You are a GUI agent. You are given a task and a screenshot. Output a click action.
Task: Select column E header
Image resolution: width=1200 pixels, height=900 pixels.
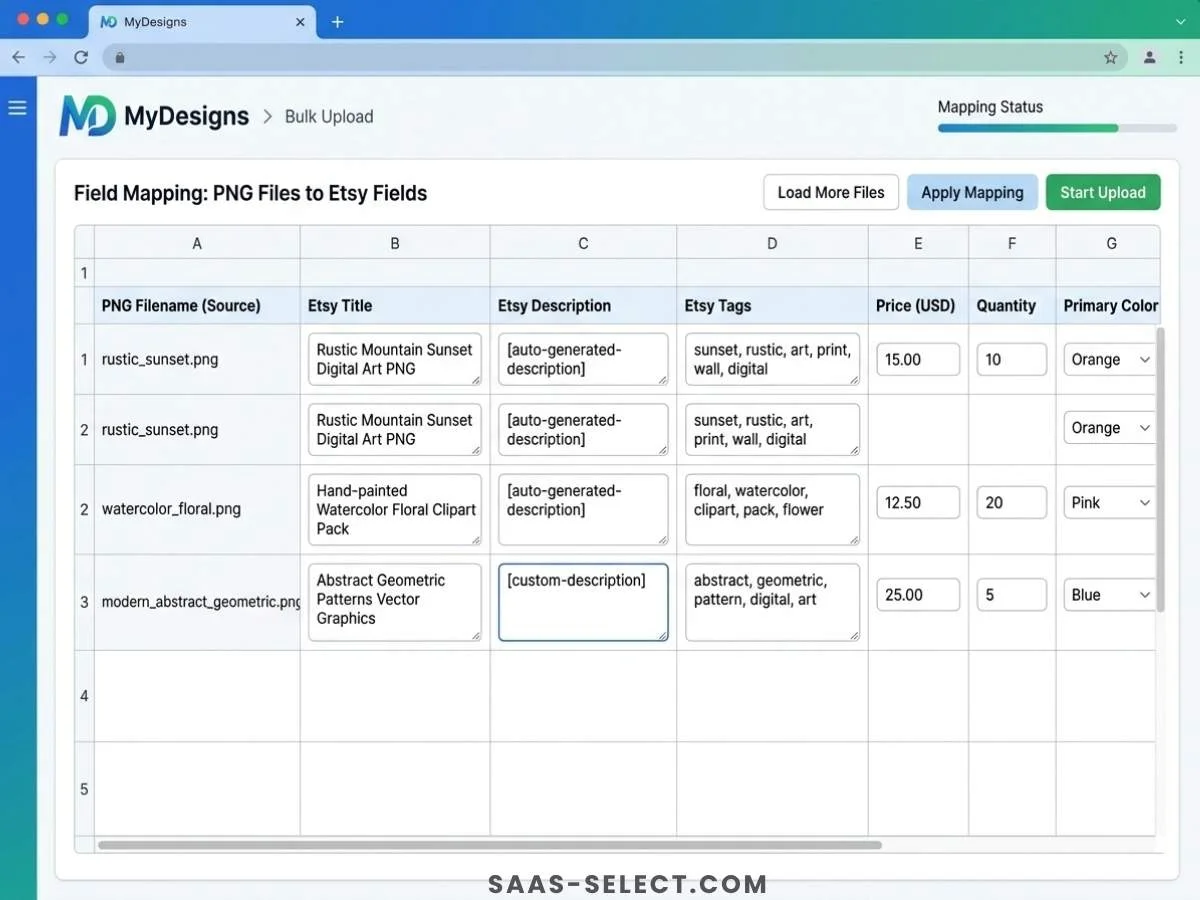tap(918, 243)
